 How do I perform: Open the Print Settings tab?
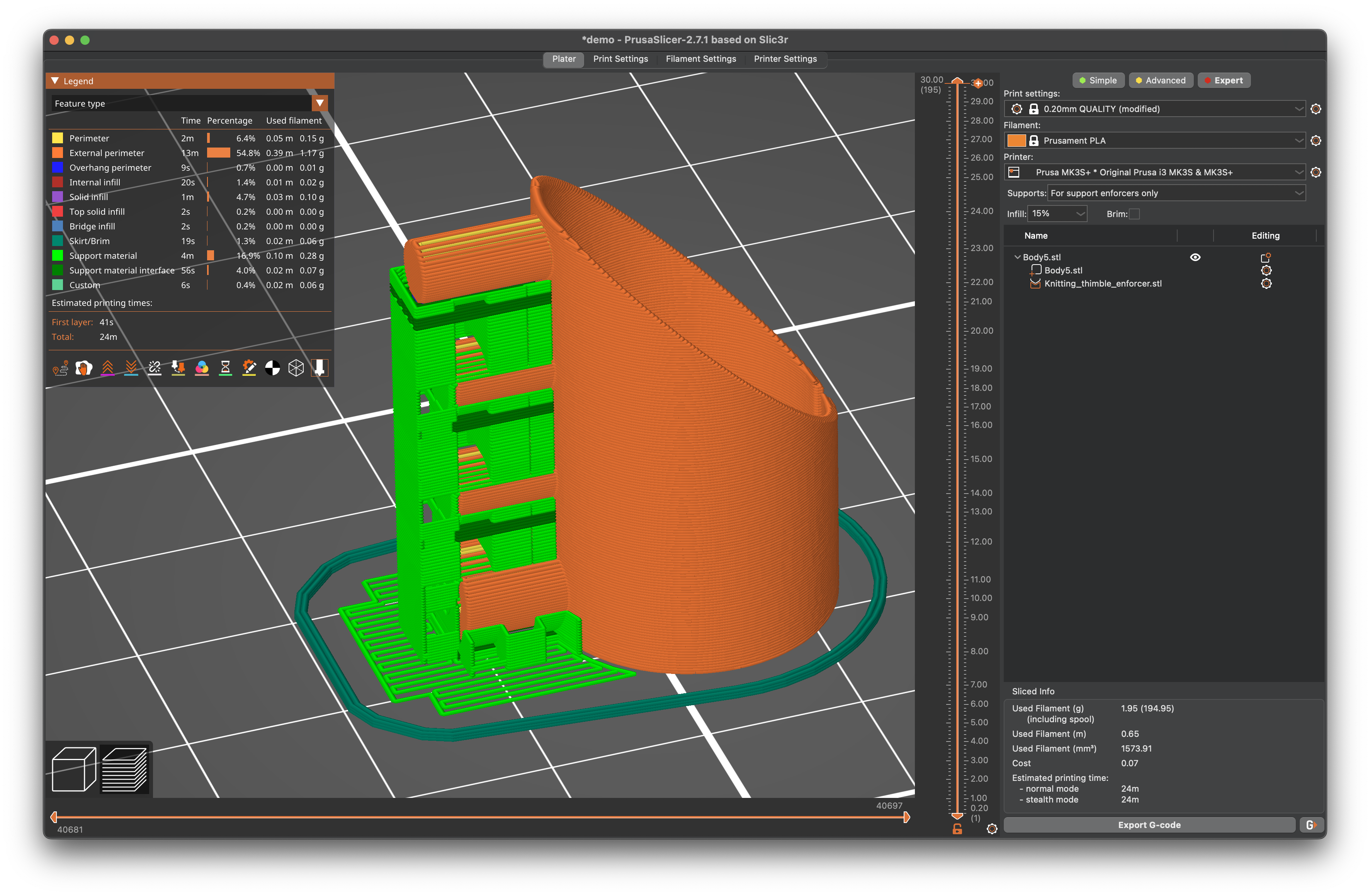pos(620,59)
